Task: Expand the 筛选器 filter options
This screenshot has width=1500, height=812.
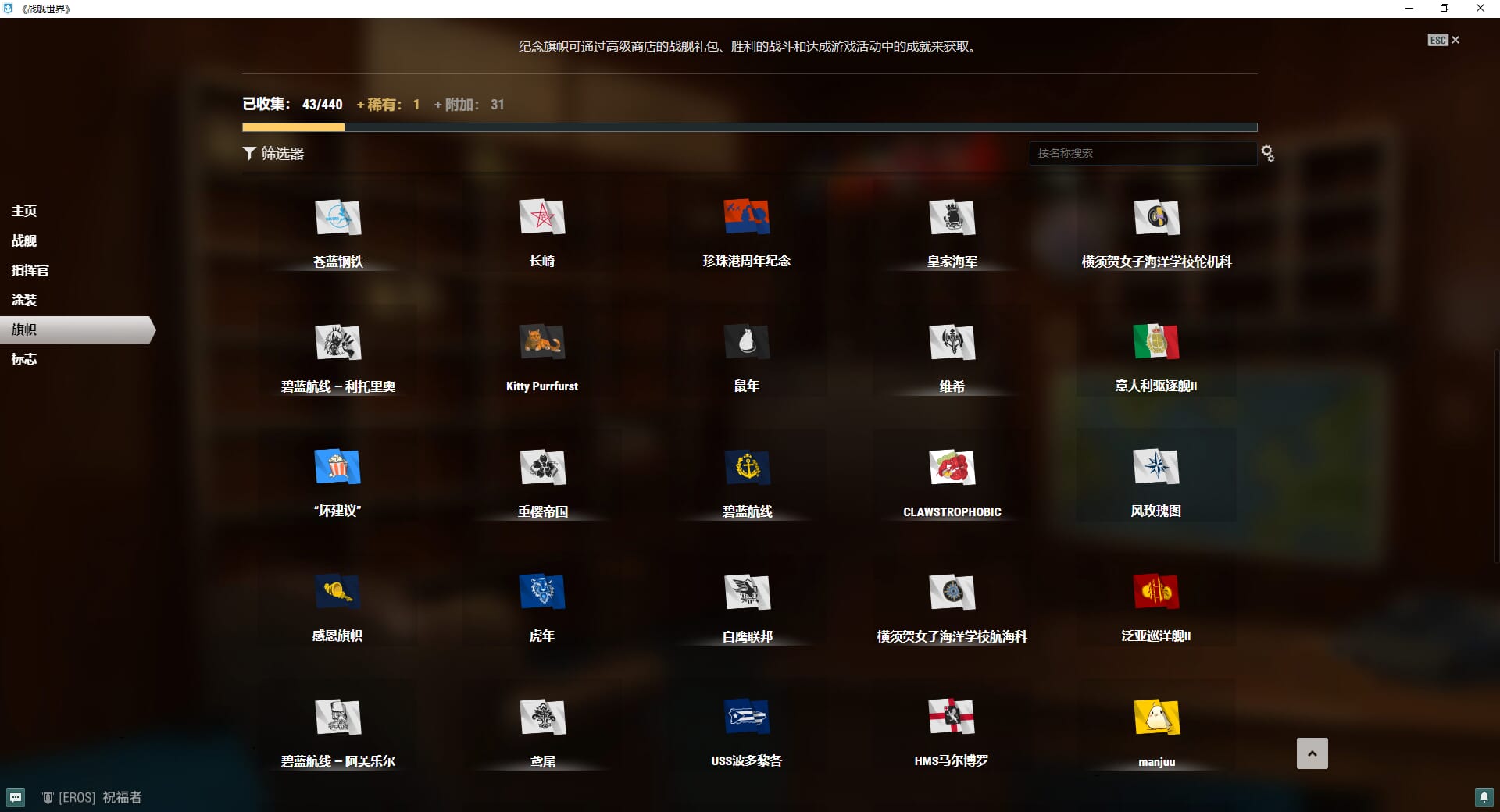Action: (x=273, y=154)
